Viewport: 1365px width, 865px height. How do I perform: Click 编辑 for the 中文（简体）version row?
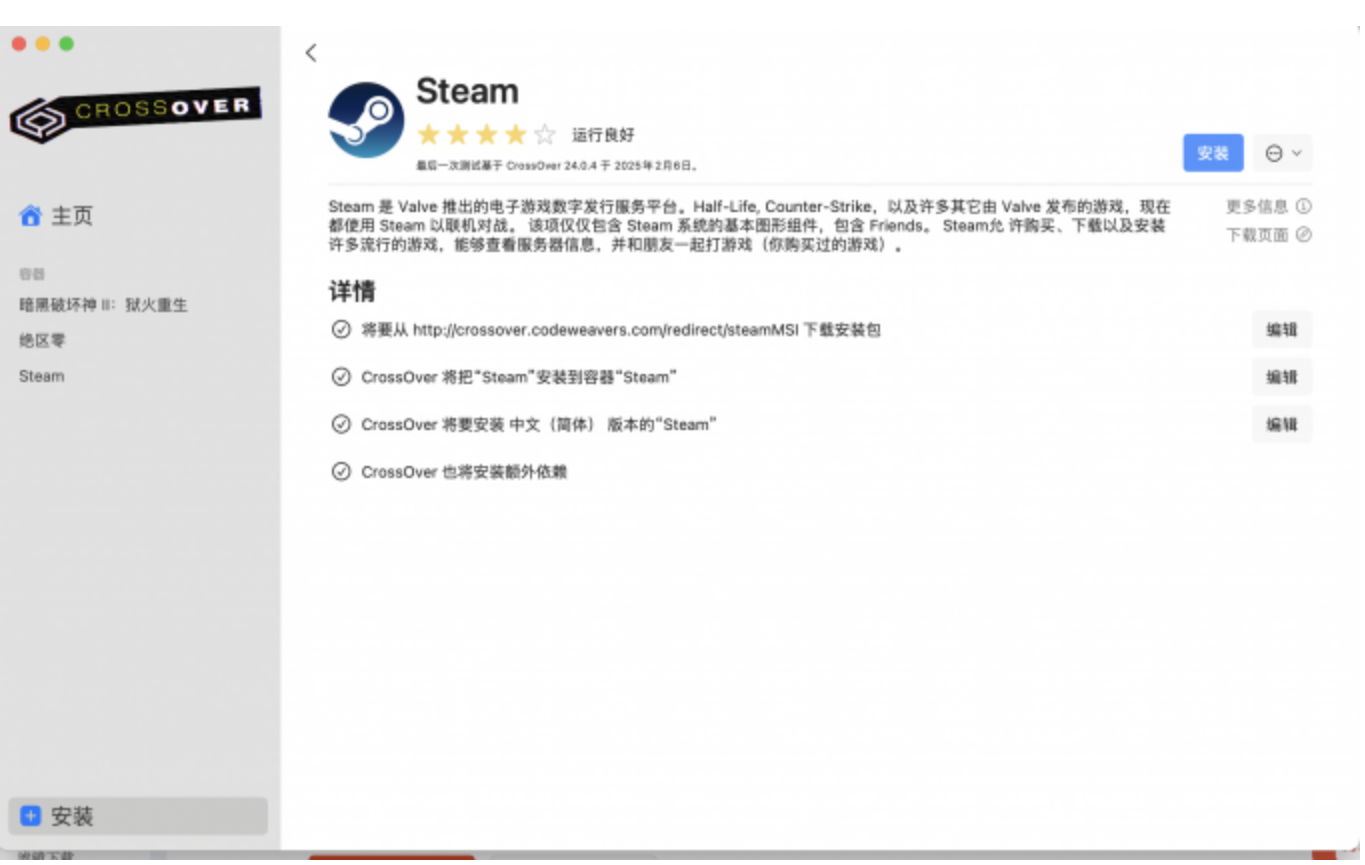tap(1282, 424)
